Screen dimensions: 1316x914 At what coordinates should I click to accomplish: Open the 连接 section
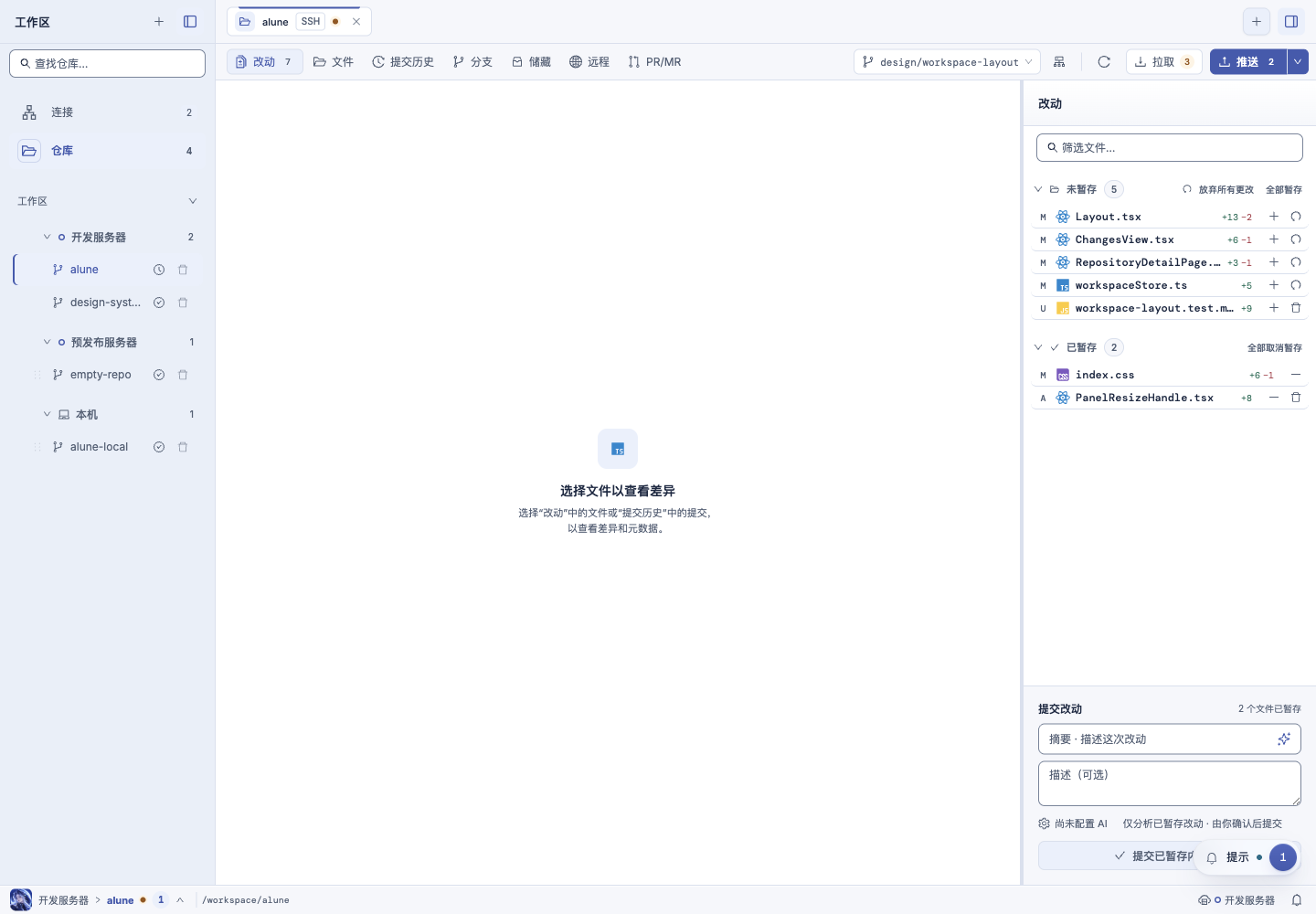tap(108, 112)
